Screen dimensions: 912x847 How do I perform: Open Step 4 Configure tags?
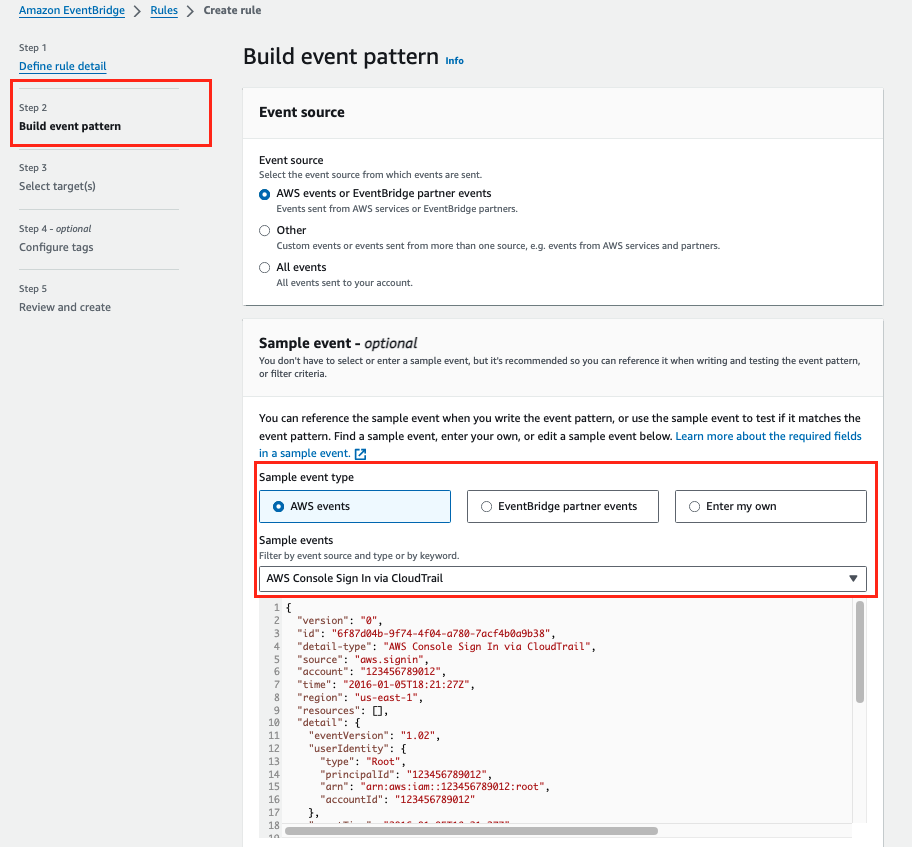(x=54, y=247)
